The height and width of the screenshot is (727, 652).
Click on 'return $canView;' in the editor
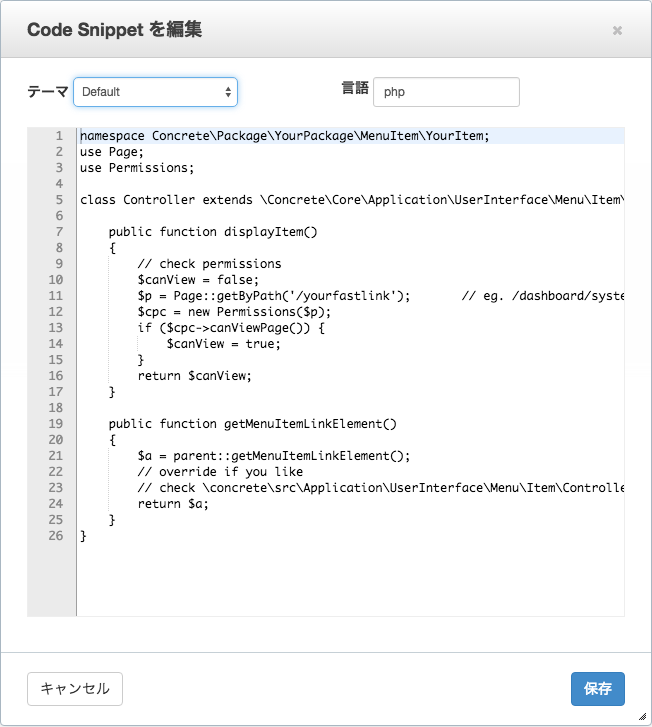194,376
